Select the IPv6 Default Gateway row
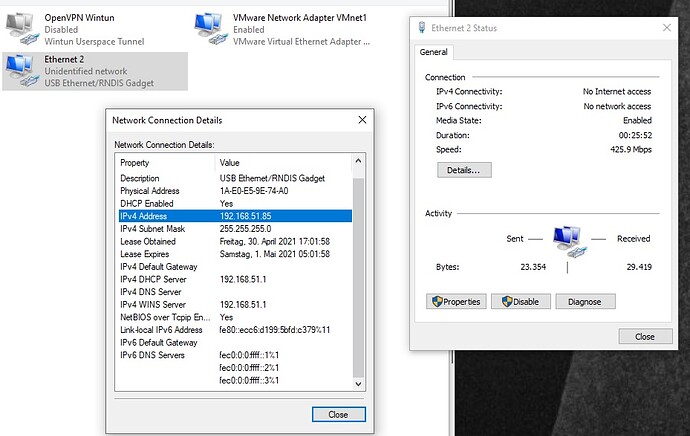The height and width of the screenshot is (436, 690). pyautogui.click(x=235, y=342)
